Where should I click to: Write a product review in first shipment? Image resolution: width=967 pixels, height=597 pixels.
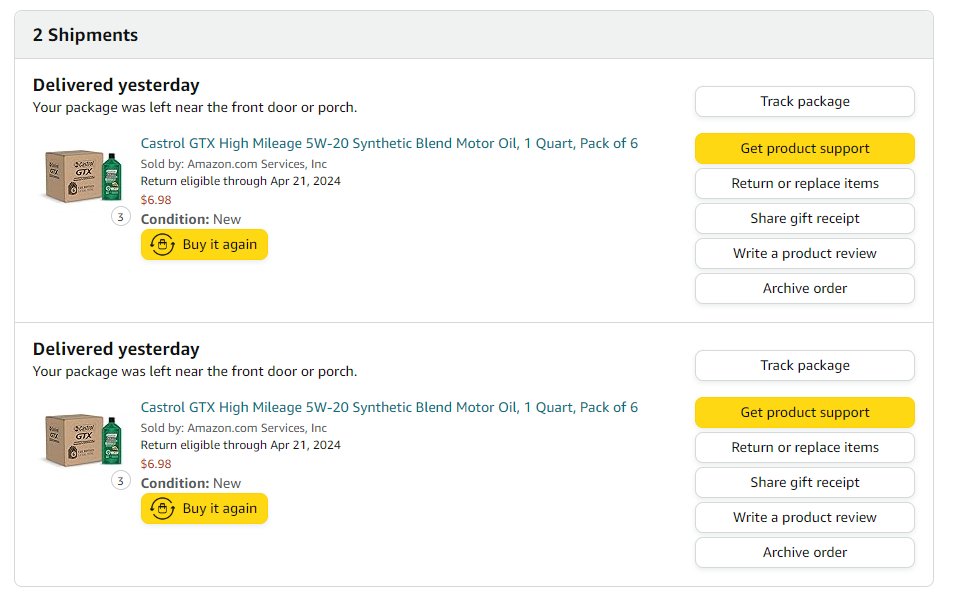804,253
